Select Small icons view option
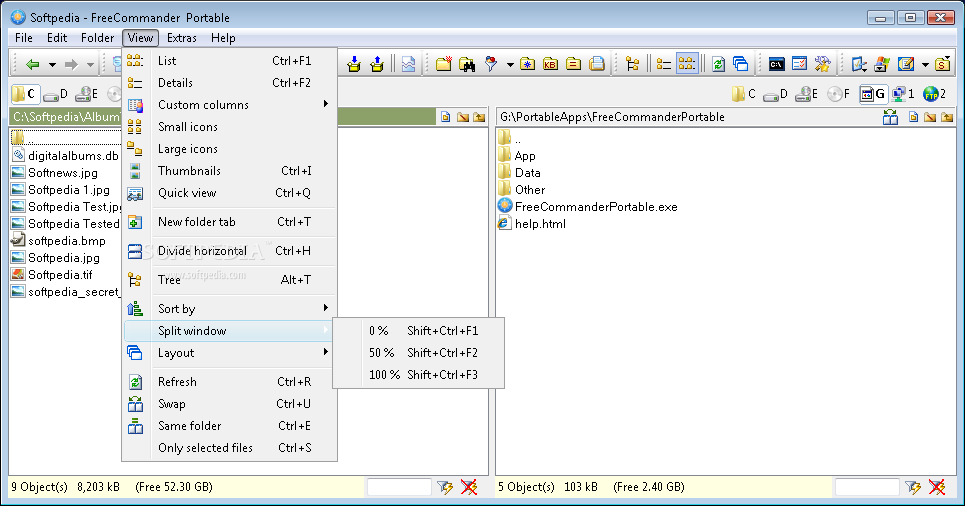Screen dimensions: 965x506 coord(230,127)
